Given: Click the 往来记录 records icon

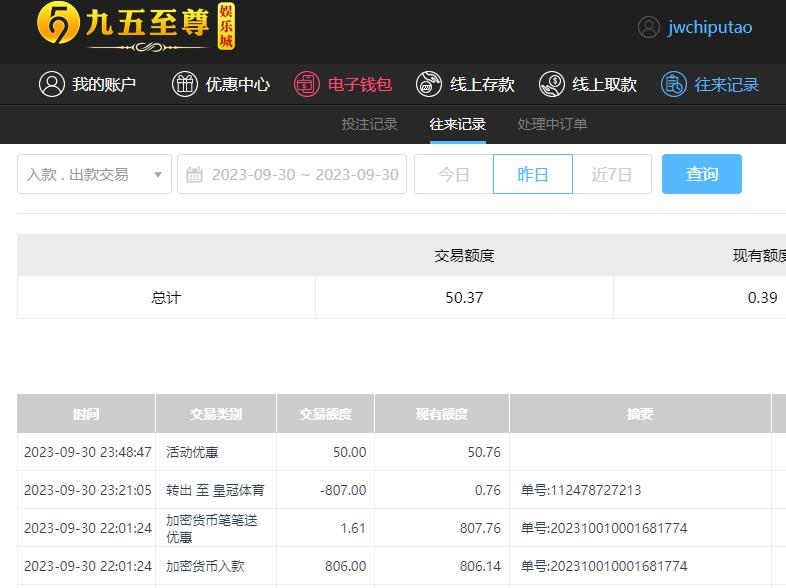Looking at the screenshot, I should (x=674, y=84).
